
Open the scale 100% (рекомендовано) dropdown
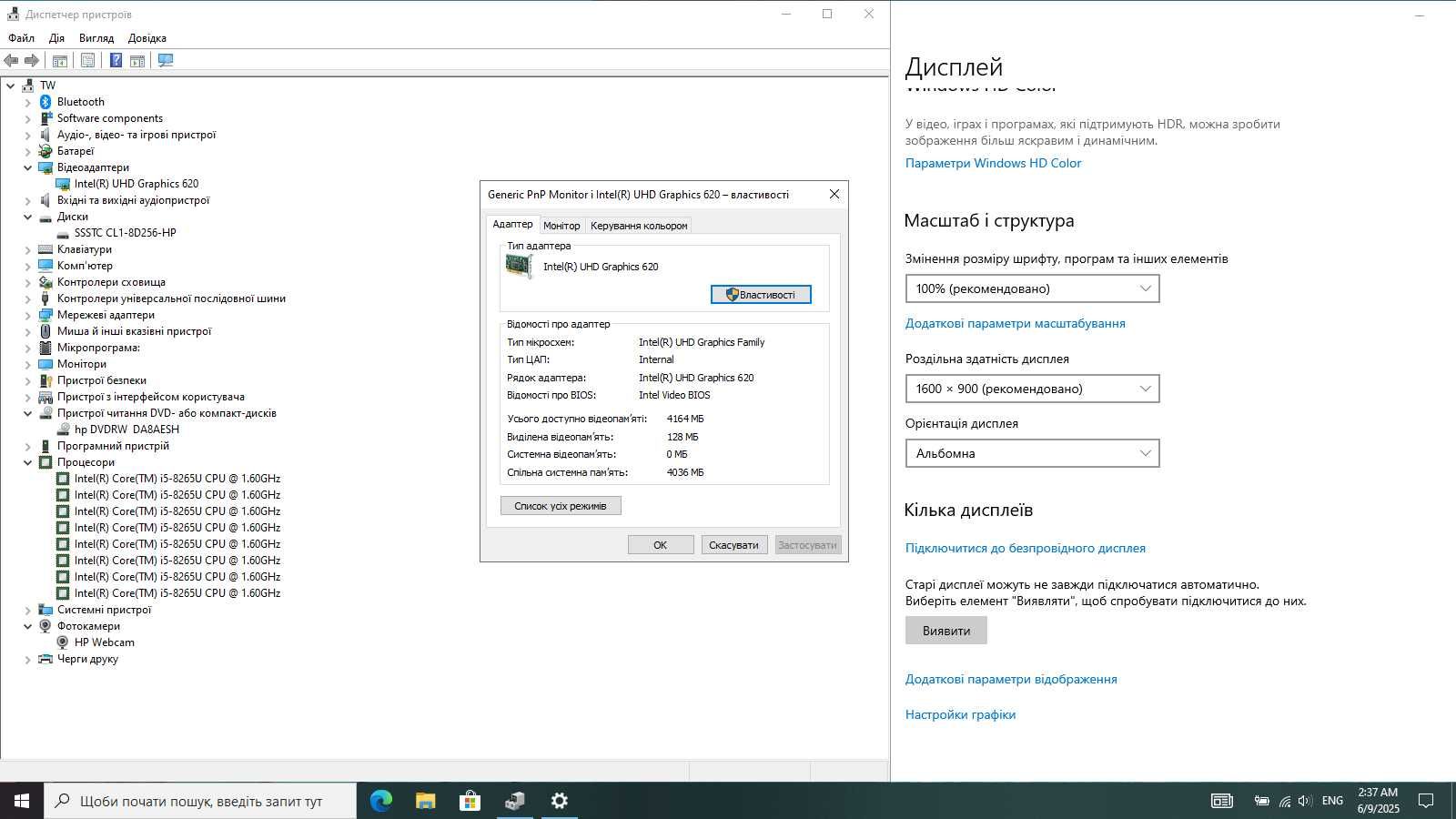click(x=1032, y=288)
